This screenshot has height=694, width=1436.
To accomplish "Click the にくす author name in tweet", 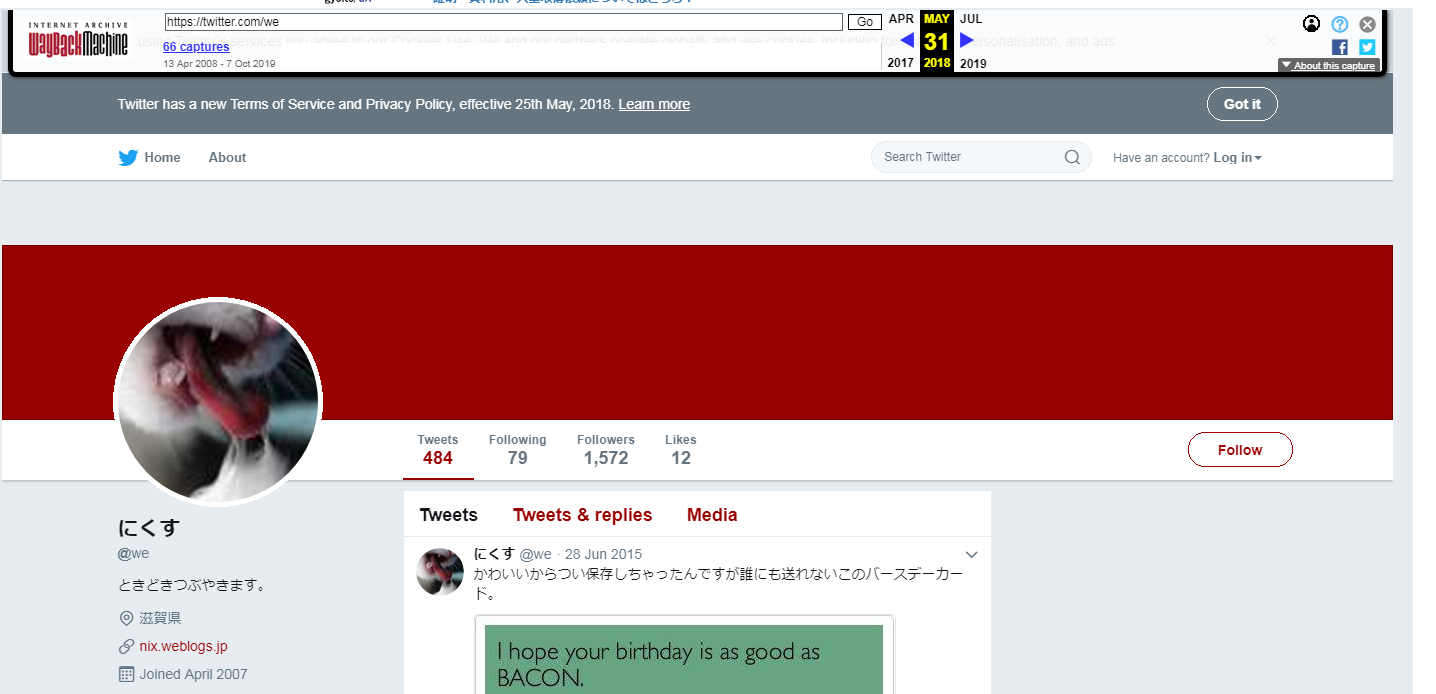I will 494,554.
